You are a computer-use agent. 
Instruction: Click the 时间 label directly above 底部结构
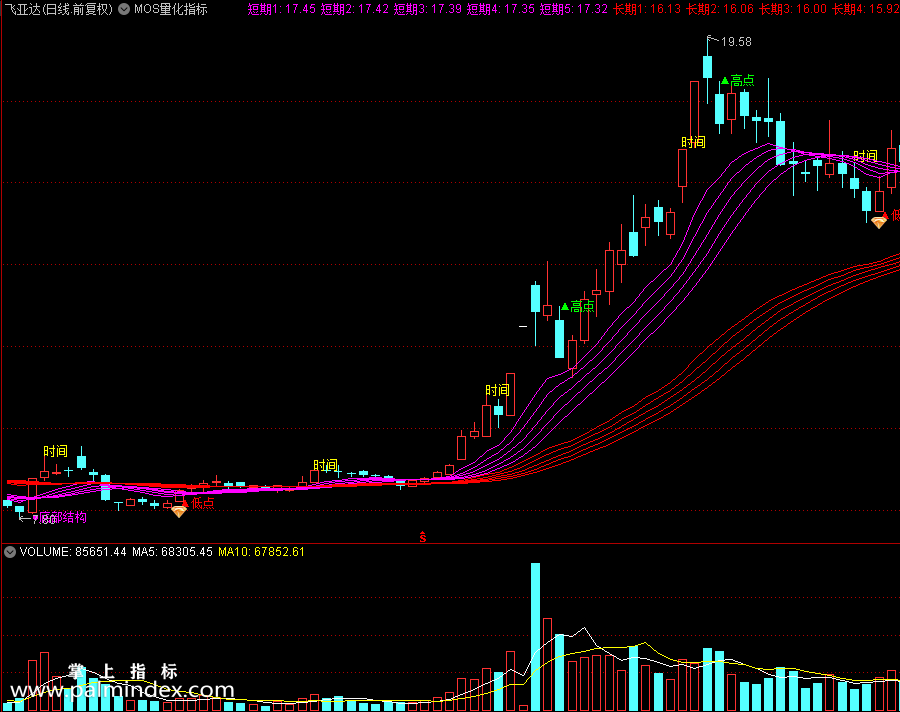[56, 451]
